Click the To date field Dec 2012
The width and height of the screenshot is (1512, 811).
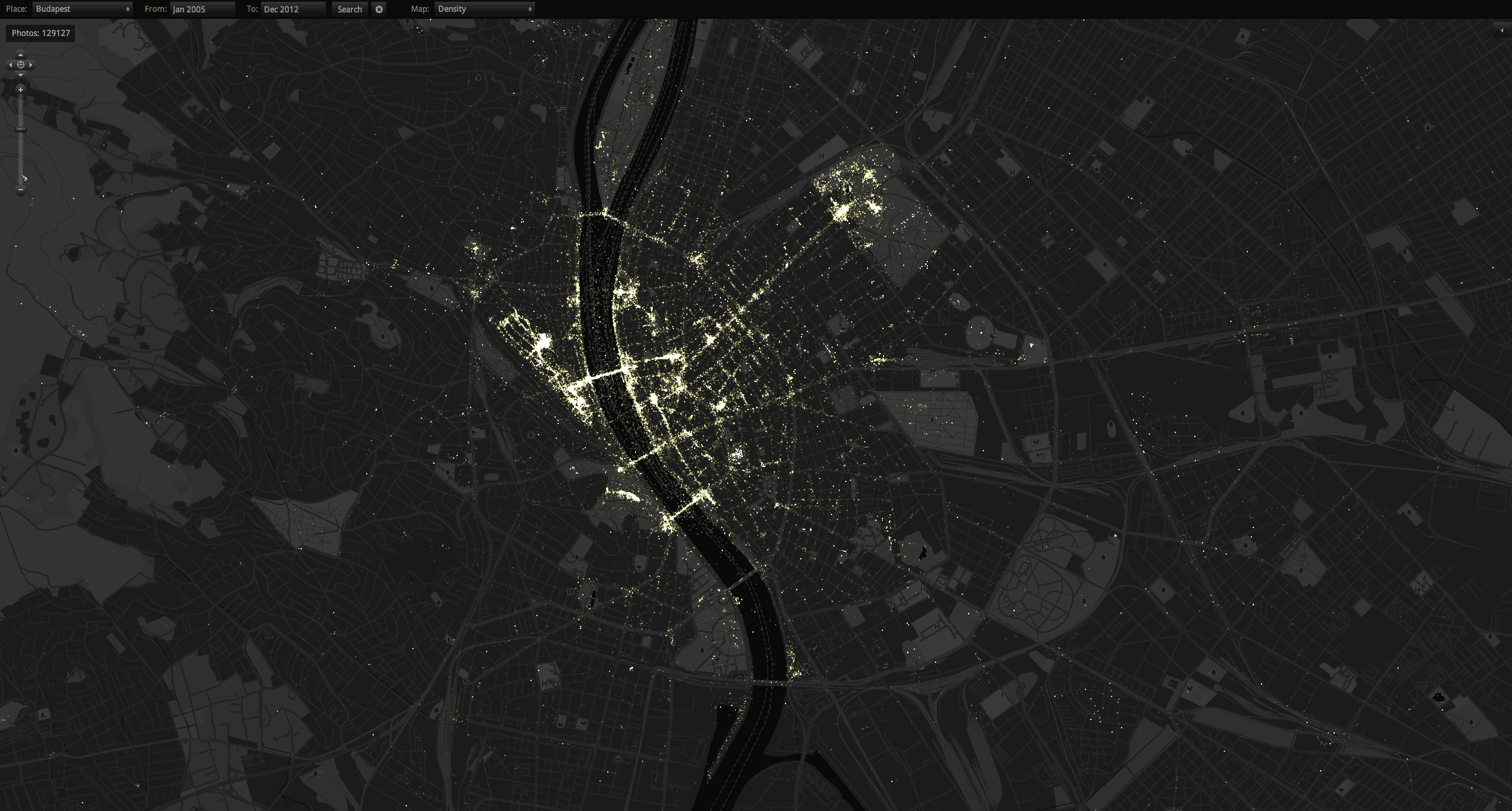point(293,9)
